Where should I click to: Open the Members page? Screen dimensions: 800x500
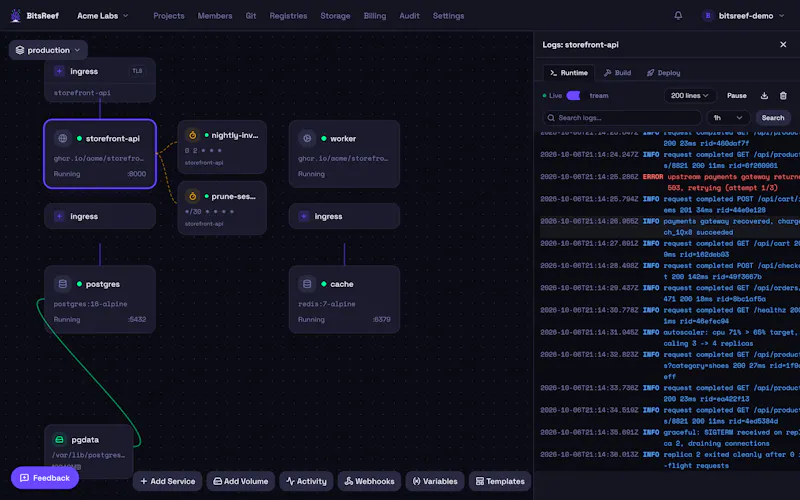(215, 16)
